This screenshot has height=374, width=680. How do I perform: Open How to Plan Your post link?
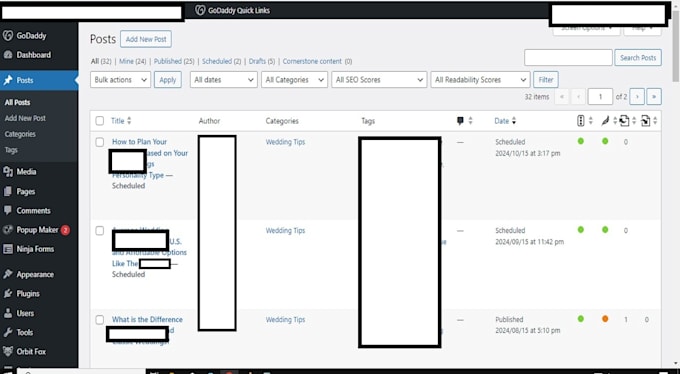[139, 142]
